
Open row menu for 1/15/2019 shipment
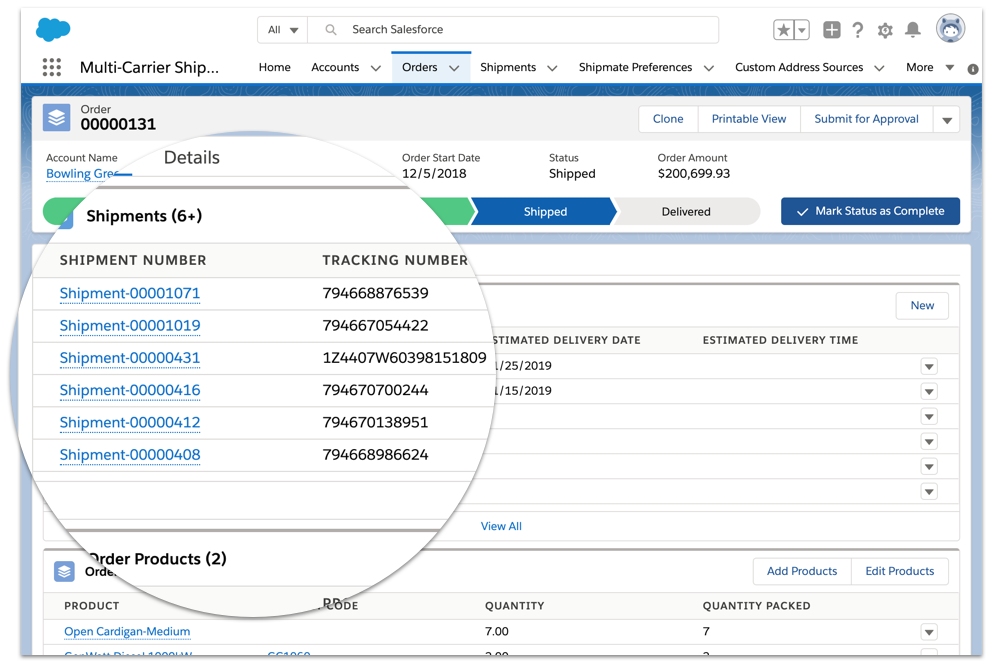coord(928,391)
